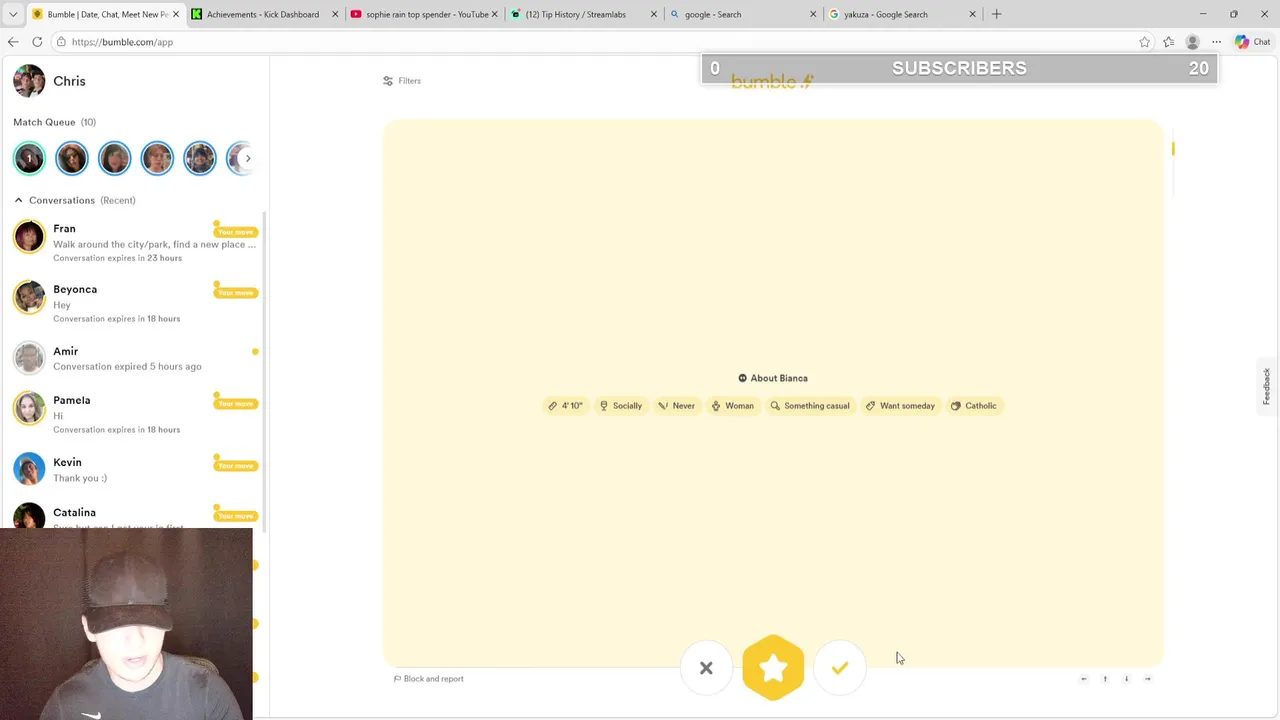Click the left arrow keyboard hint
The width and height of the screenshot is (1280, 720).
(x=1084, y=679)
